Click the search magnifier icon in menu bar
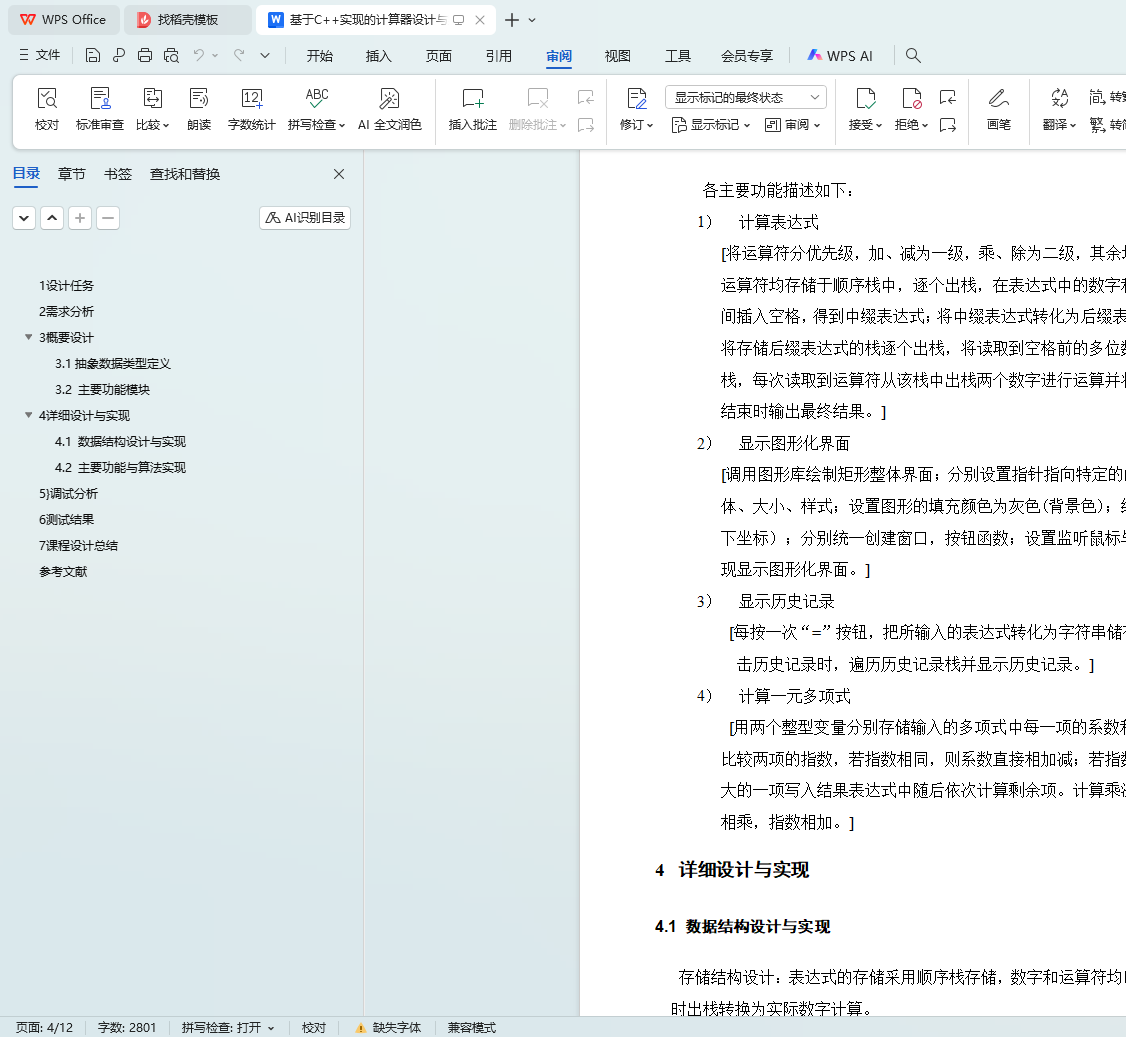This screenshot has width=1126, height=1037. pos(913,55)
